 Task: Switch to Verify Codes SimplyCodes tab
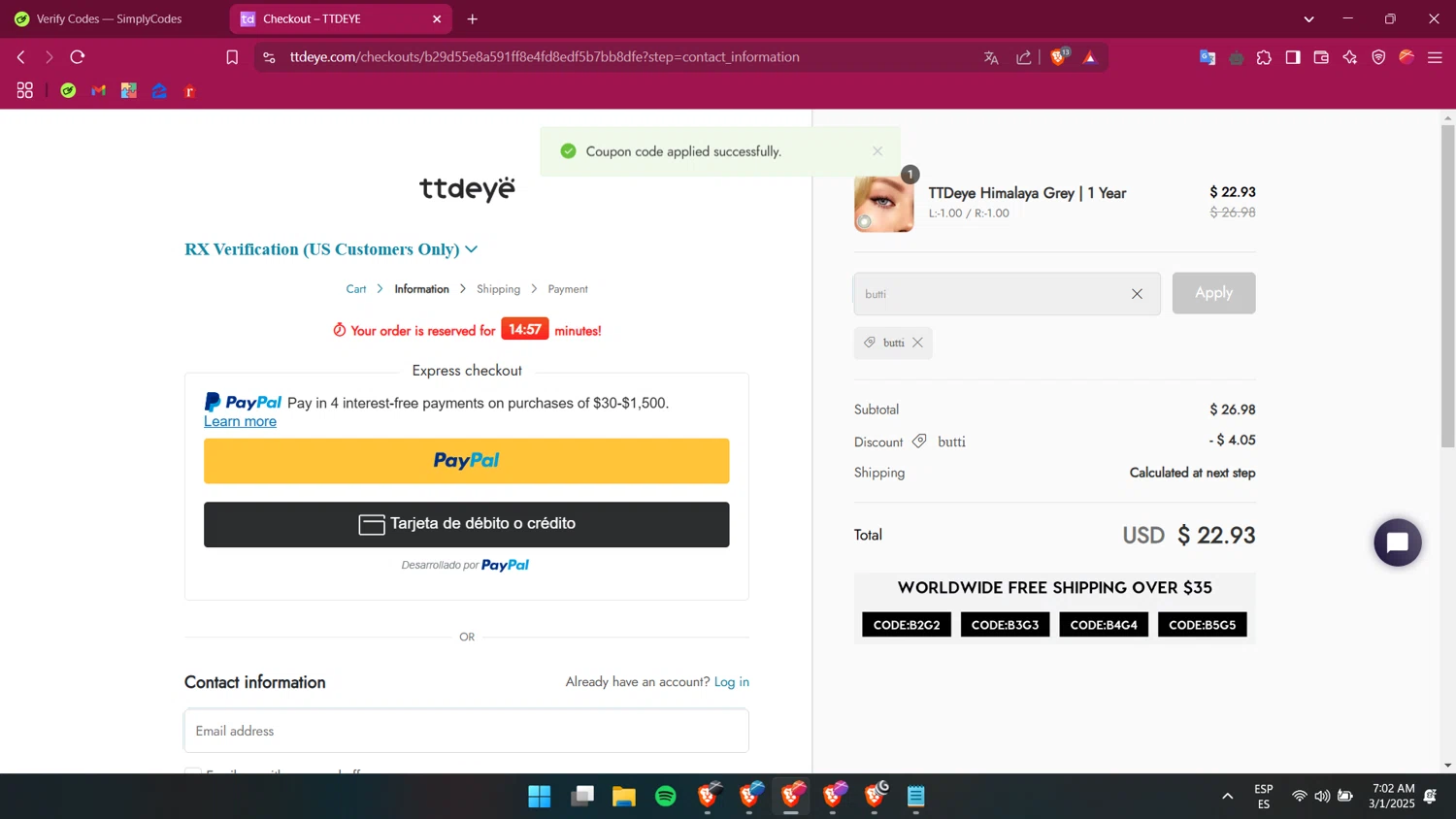pyautogui.click(x=109, y=19)
